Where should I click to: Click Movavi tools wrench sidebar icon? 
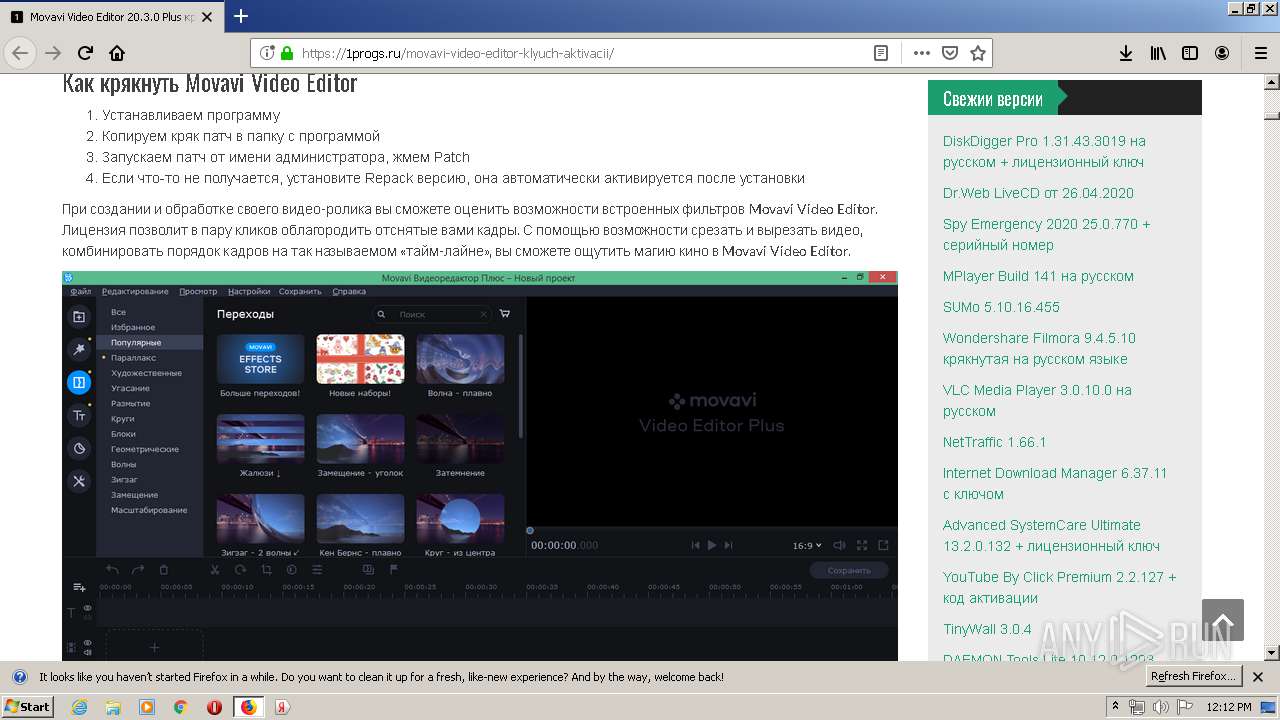point(79,481)
